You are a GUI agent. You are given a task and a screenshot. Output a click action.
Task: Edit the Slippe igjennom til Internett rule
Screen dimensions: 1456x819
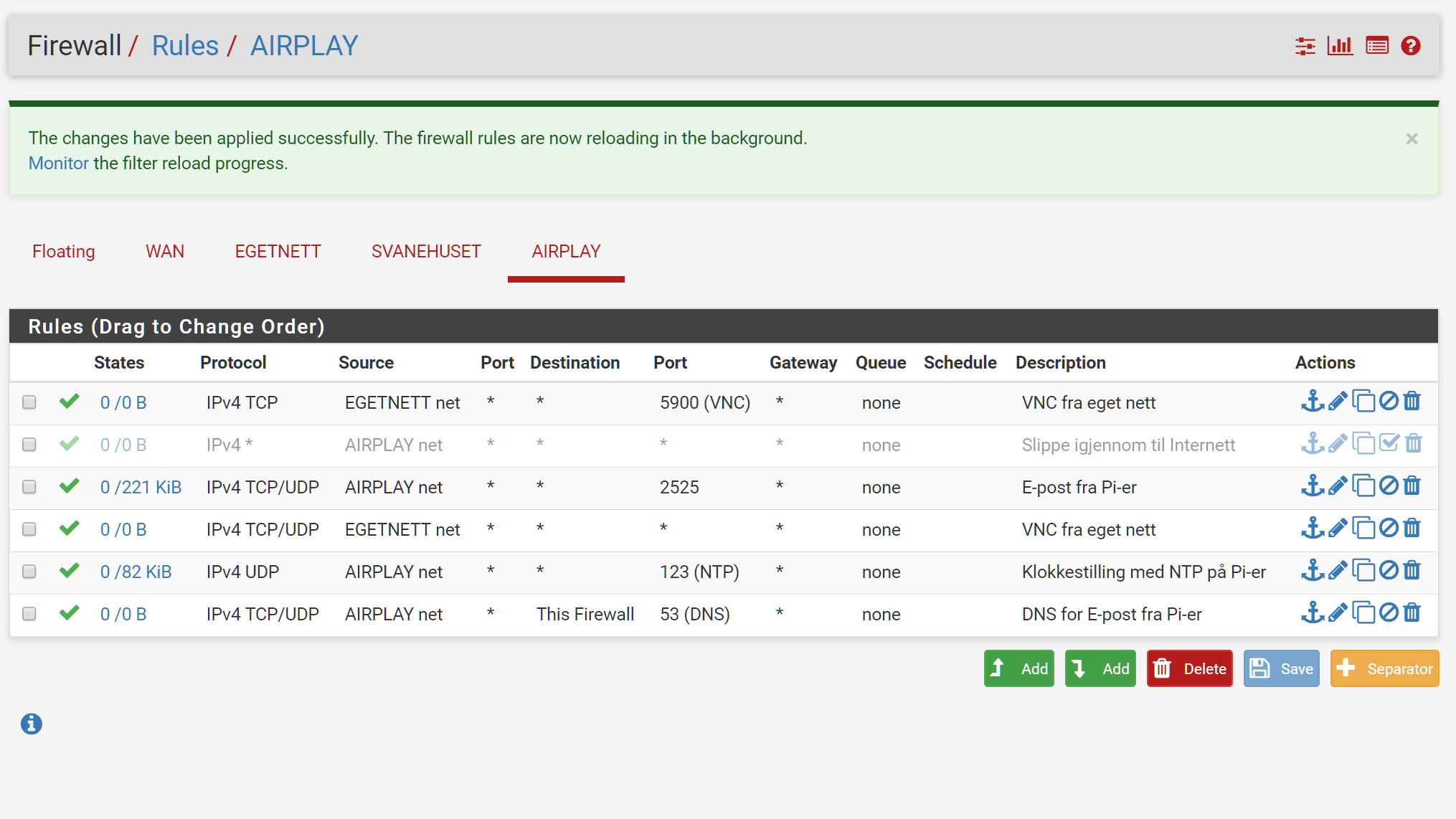[1338, 443]
